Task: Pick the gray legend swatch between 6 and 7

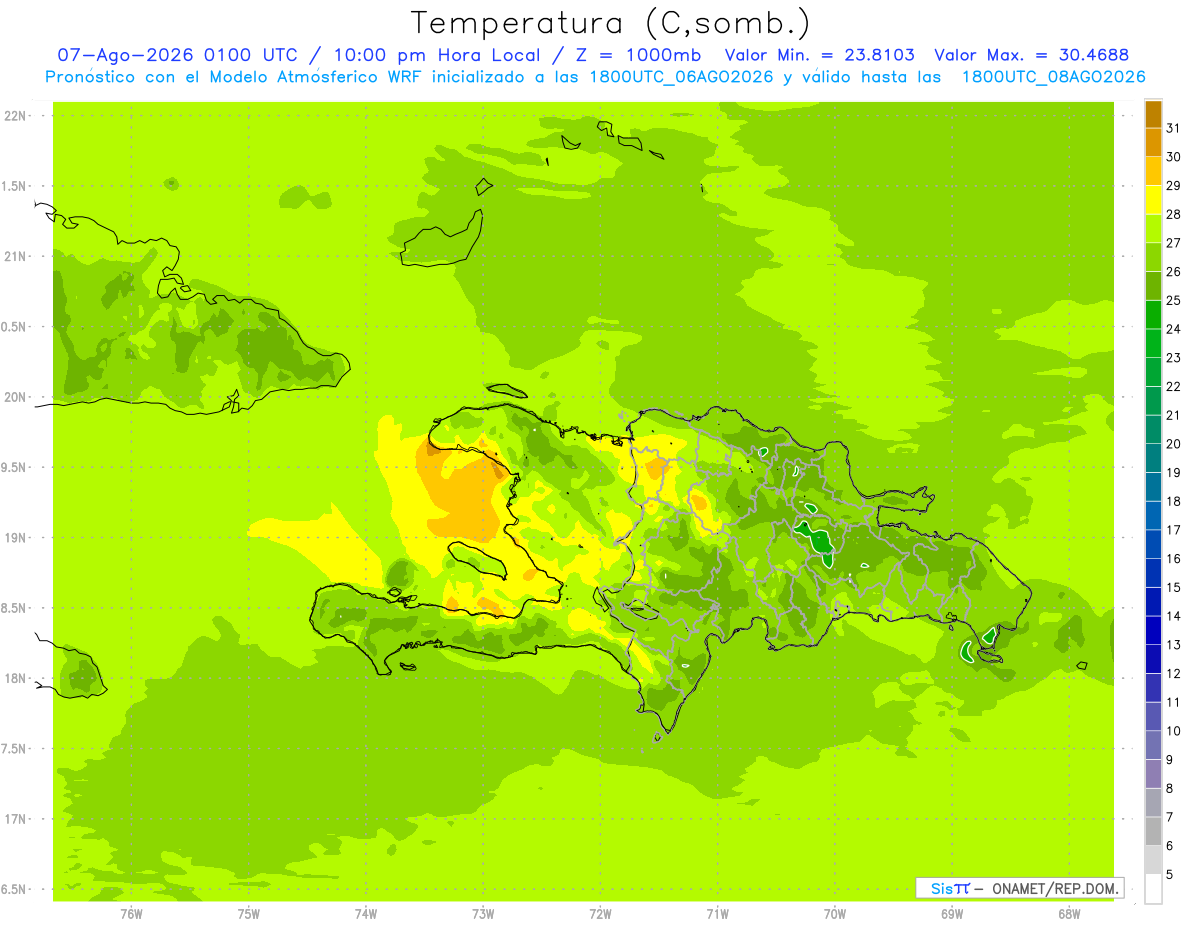Action: click(1153, 832)
